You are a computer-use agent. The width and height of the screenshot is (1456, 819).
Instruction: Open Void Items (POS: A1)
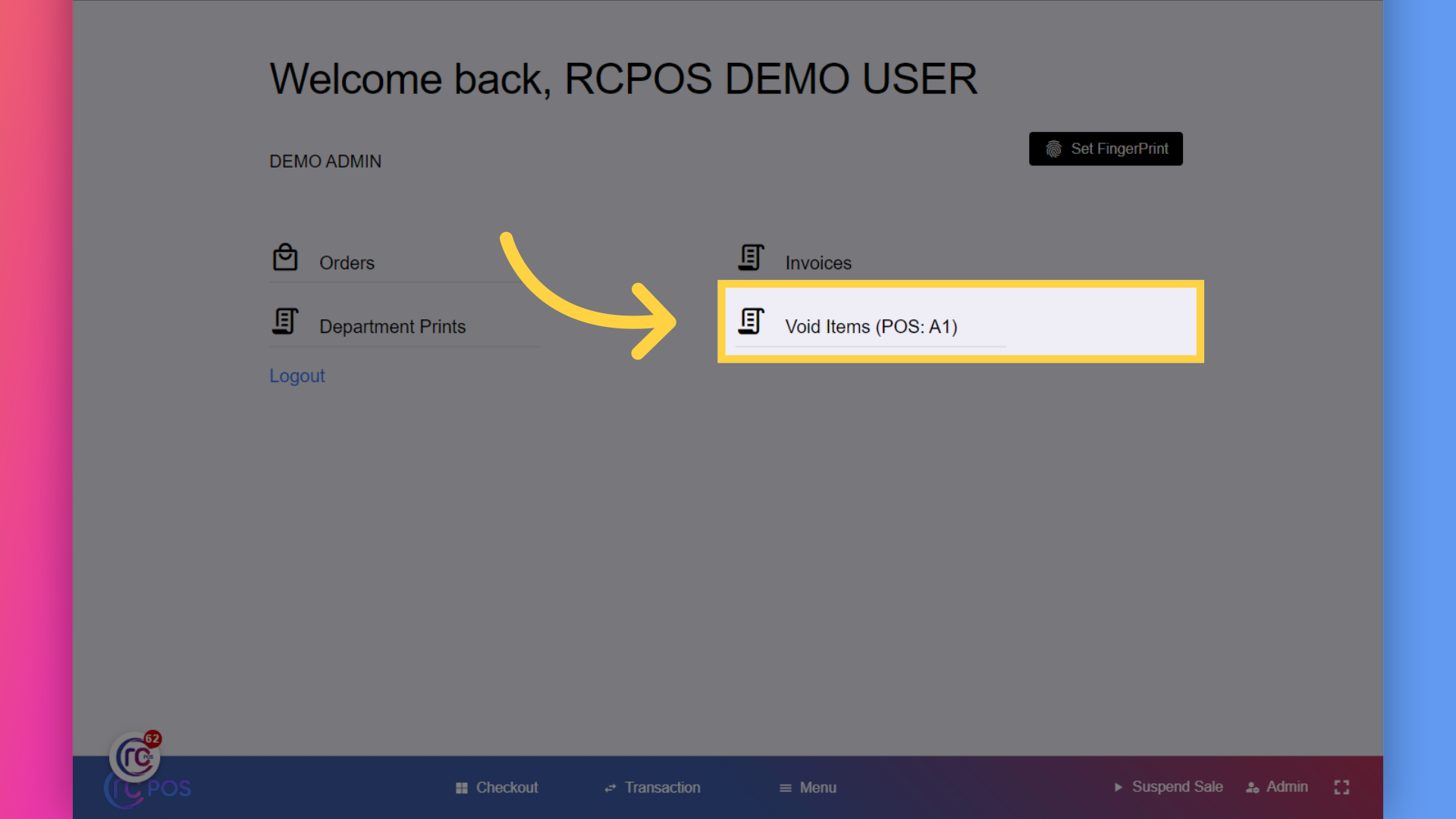[871, 327]
